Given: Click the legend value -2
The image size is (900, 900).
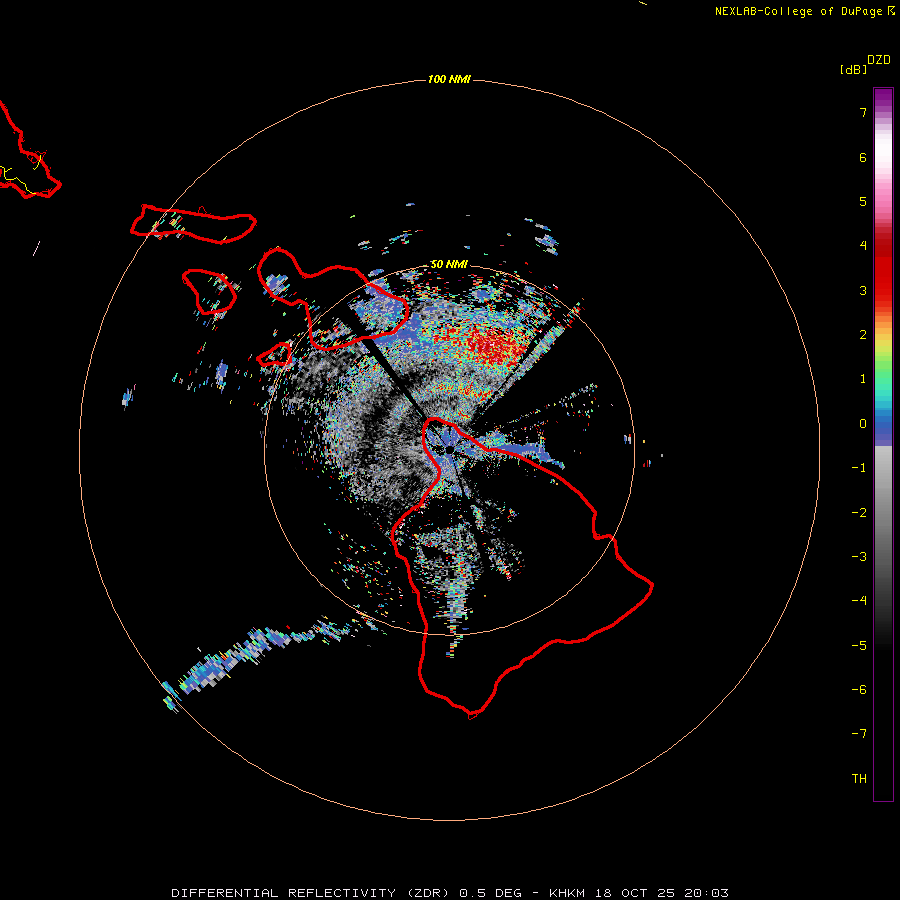Looking at the screenshot, I should 859,513.
